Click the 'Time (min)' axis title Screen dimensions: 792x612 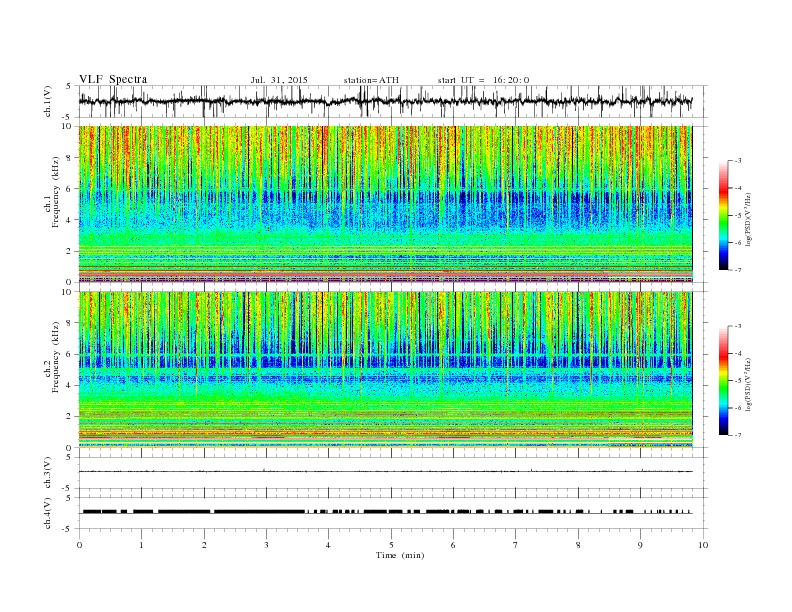coord(400,555)
